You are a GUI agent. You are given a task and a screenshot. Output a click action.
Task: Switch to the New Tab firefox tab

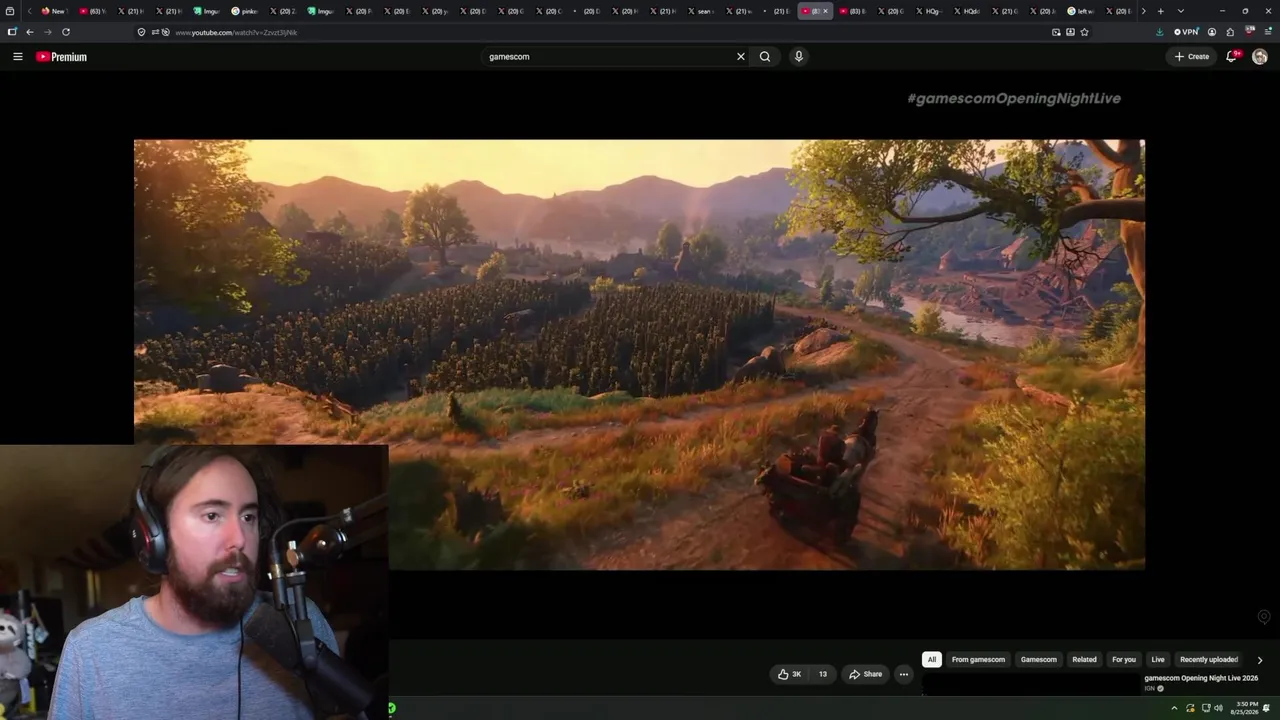53,11
